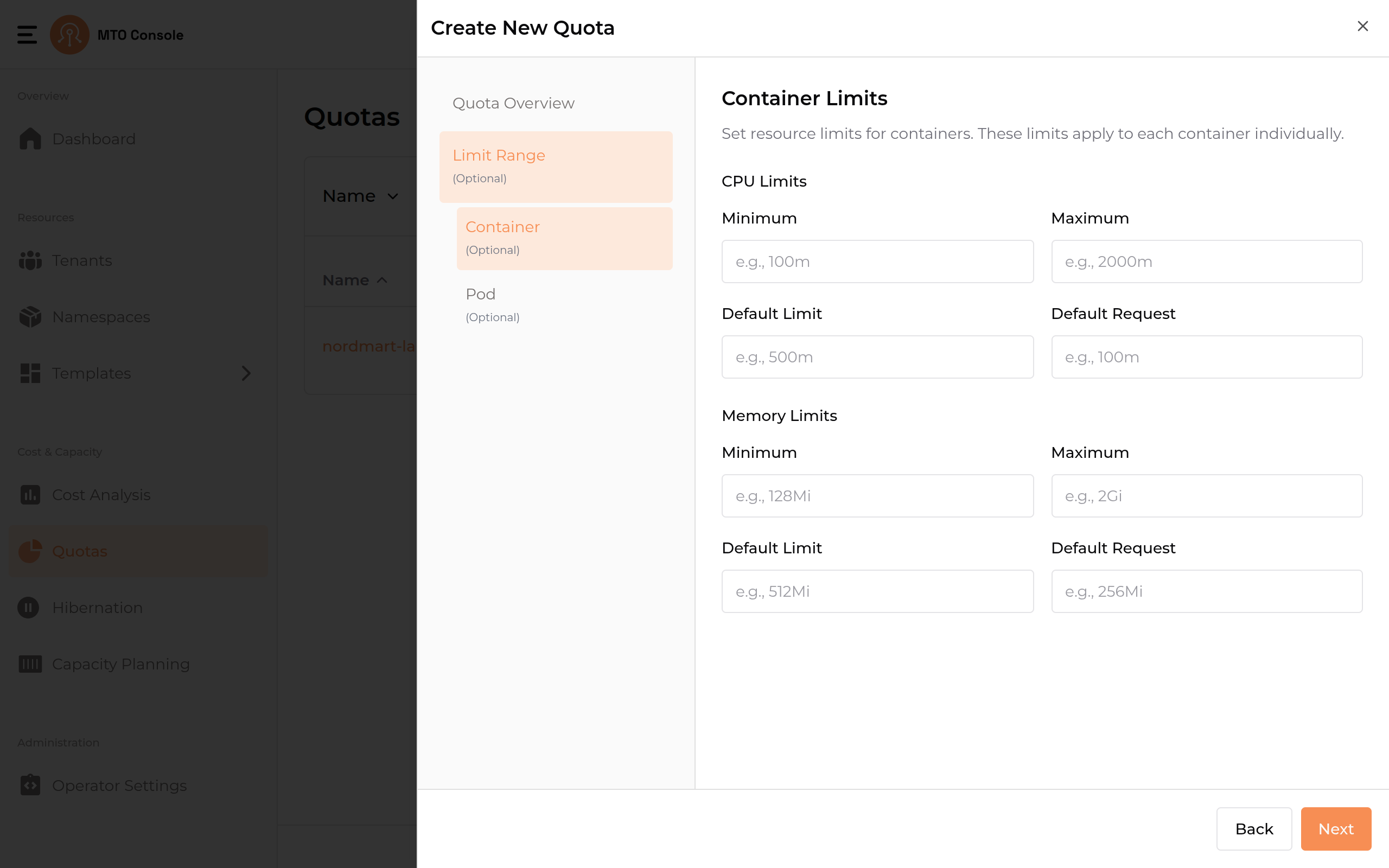This screenshot has height=868, width=1389.
Task: Open the Name filter dropdown
Action: point(360,196)
